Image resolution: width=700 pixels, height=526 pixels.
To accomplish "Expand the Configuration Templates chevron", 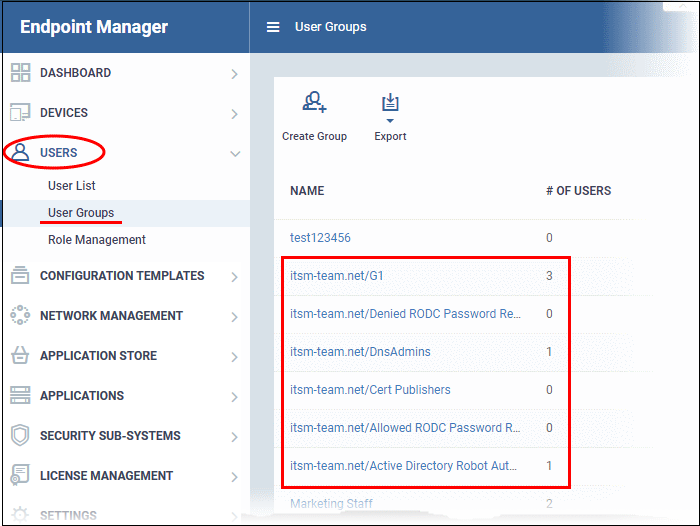I will 234,277.
